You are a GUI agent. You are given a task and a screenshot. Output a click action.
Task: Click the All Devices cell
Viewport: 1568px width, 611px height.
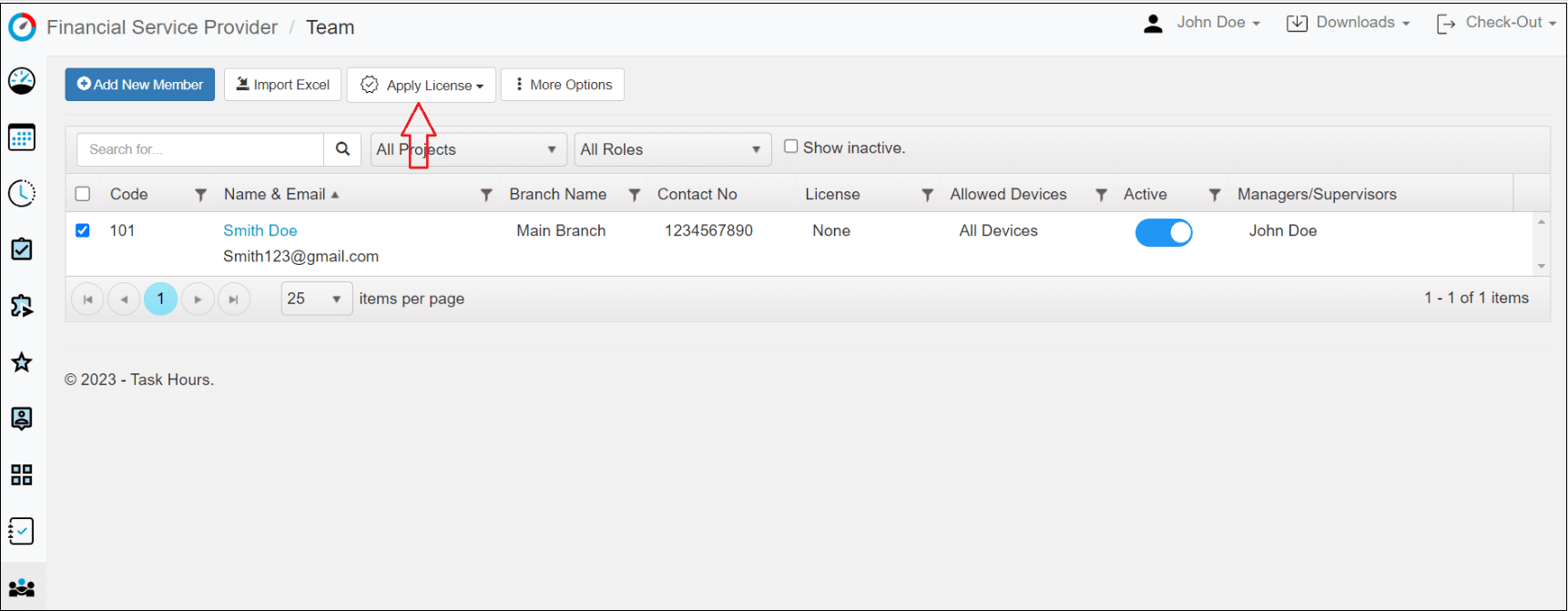tap(998, 230)
